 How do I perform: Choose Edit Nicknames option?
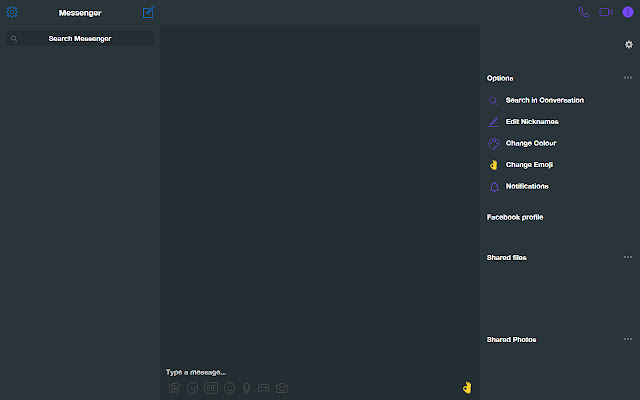[x=532, y=122]
